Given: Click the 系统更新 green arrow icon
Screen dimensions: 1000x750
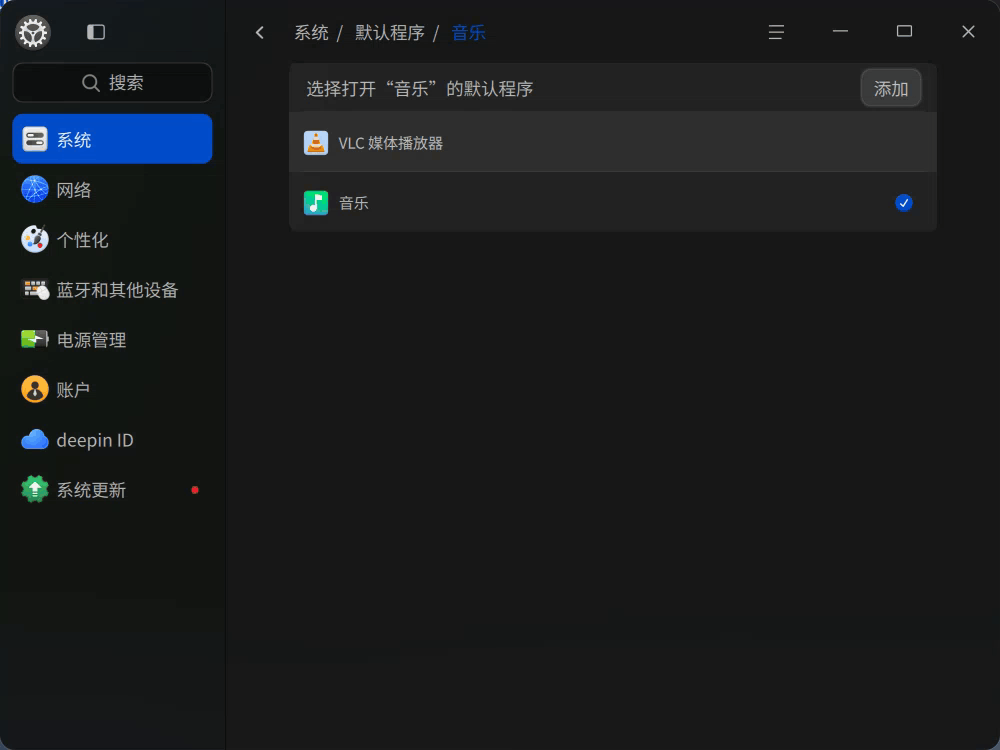Looking at the screenshot, I should click(34, 490).
